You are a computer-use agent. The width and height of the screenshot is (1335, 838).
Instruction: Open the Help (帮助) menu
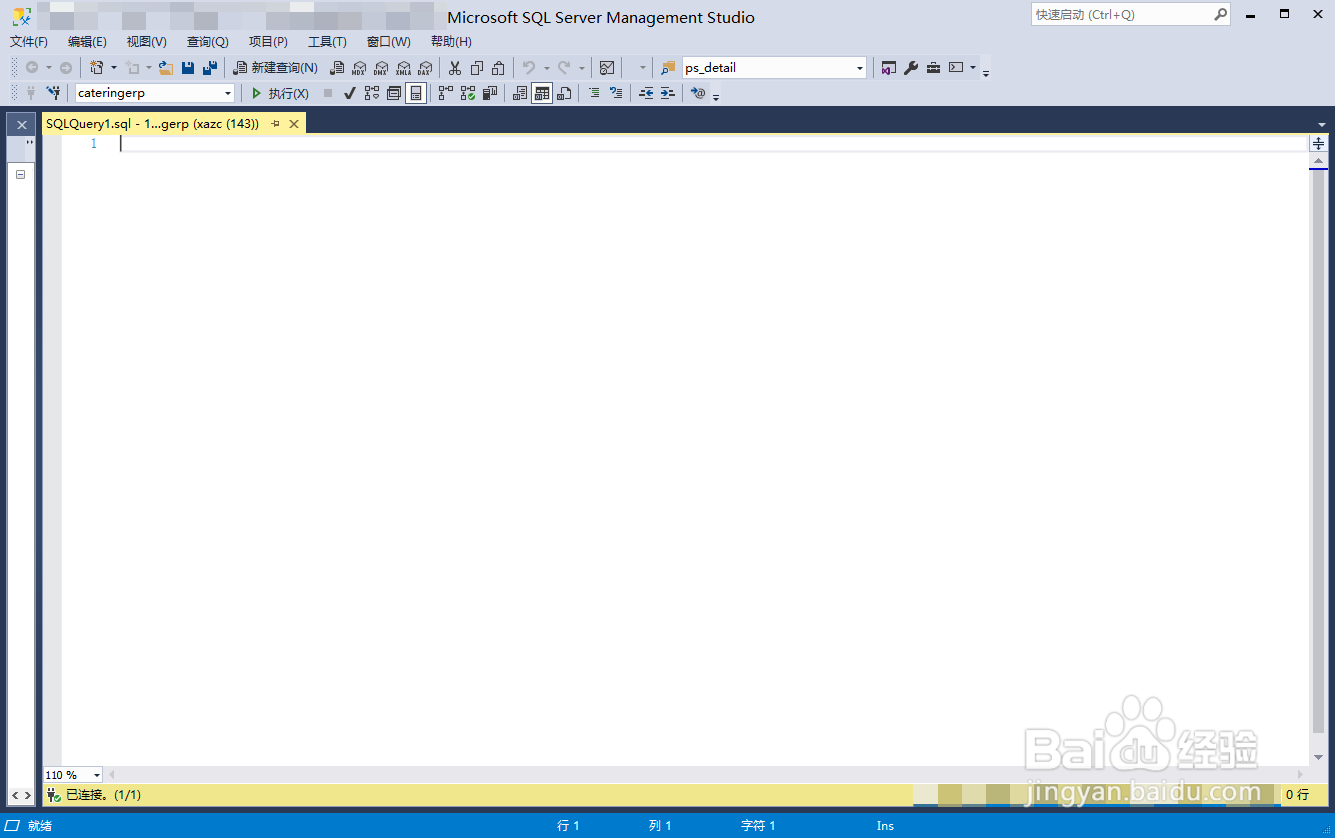(451, 42)
